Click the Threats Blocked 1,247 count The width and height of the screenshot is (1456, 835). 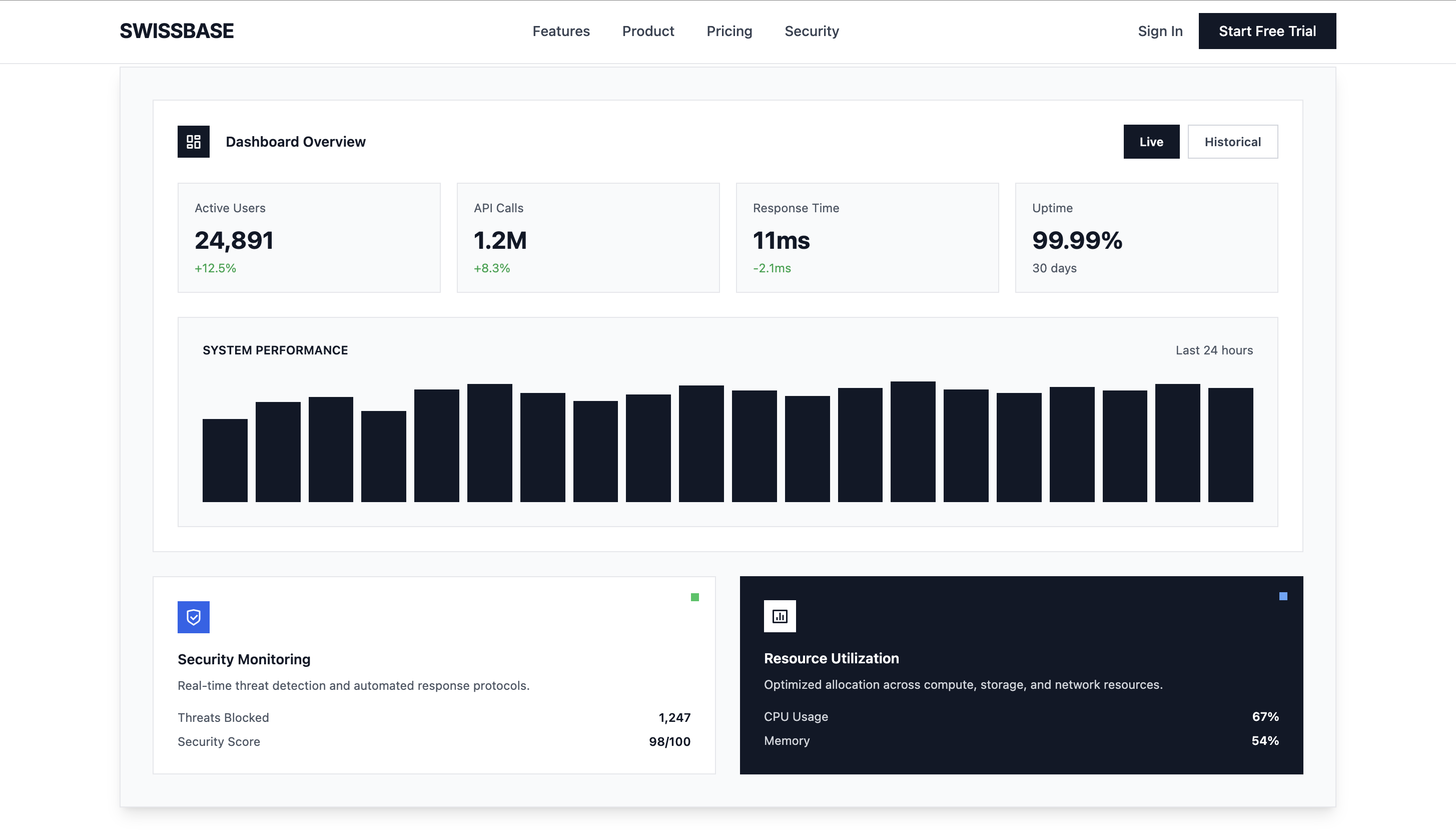[674, 717]
